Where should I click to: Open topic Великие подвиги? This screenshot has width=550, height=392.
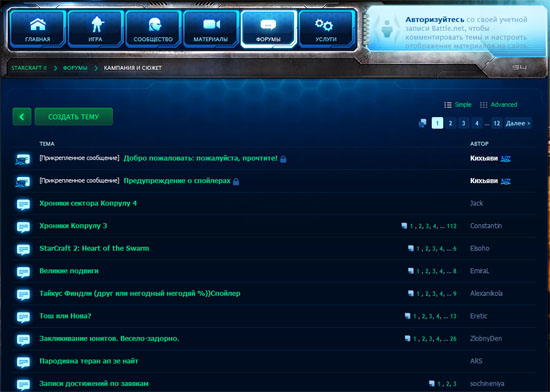click(69, 271)
